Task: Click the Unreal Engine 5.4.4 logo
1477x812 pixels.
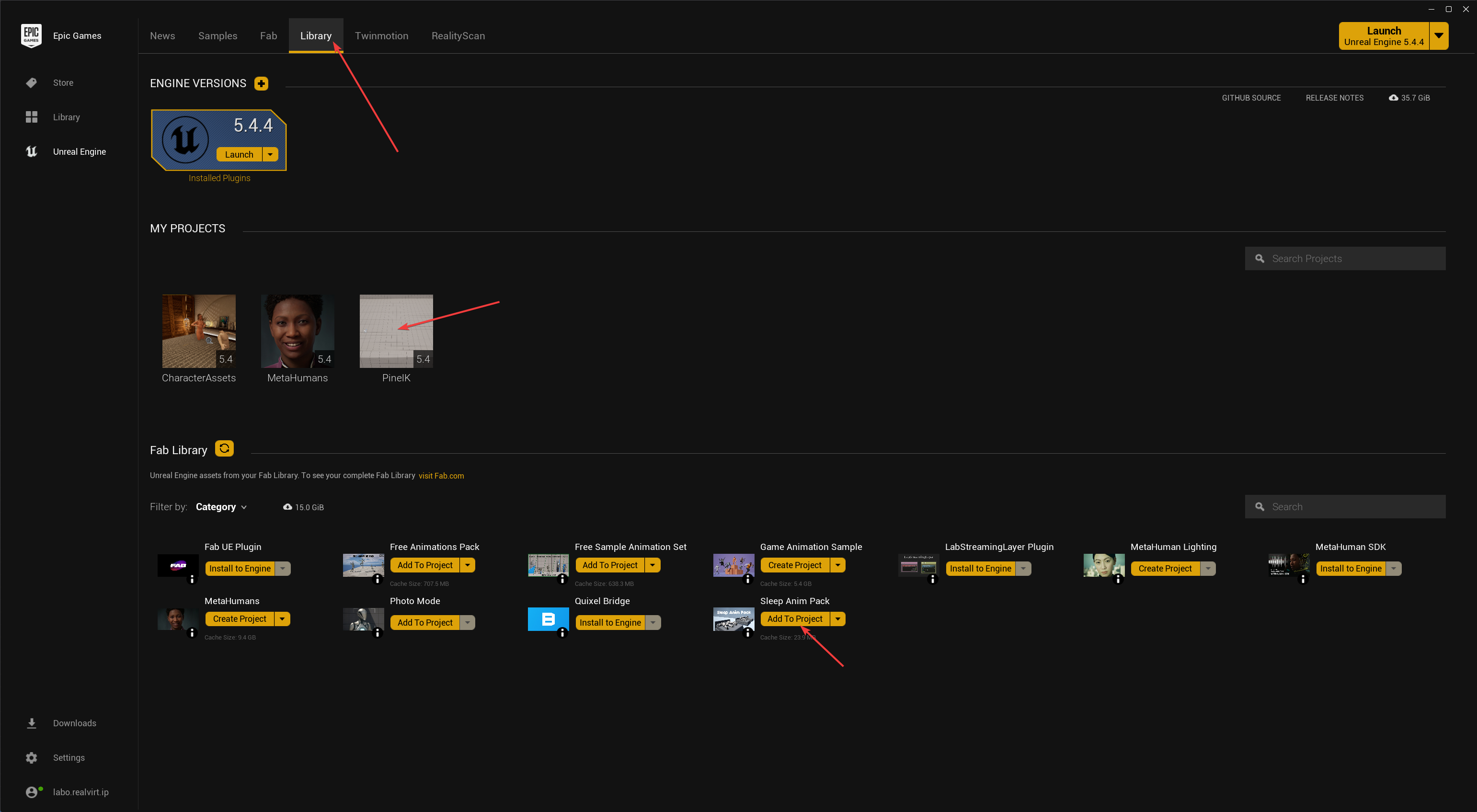Action: point(185,139)
